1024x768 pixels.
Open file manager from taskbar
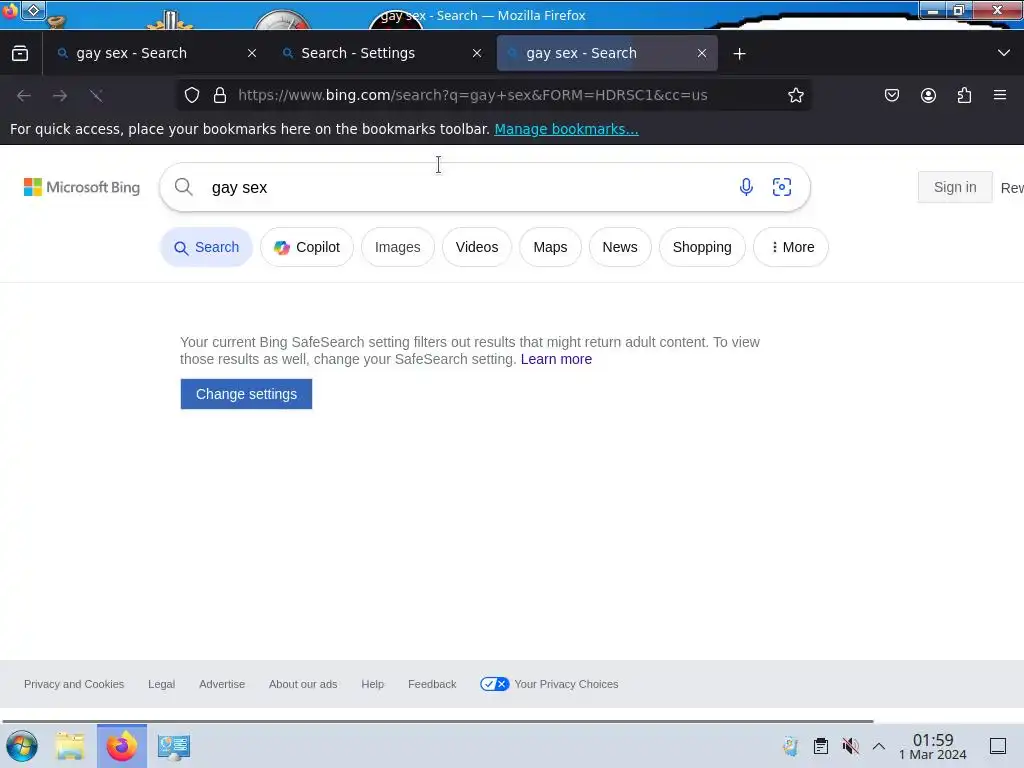click(70, 746)
